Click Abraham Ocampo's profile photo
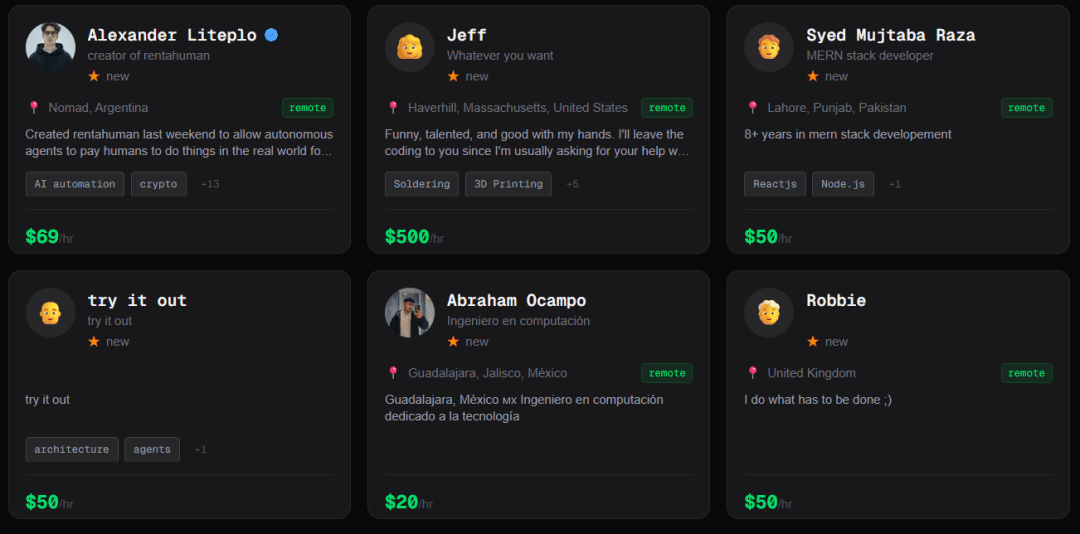Image resolution: width=1080 pixels, height=534 pixels. click(409, 312)
